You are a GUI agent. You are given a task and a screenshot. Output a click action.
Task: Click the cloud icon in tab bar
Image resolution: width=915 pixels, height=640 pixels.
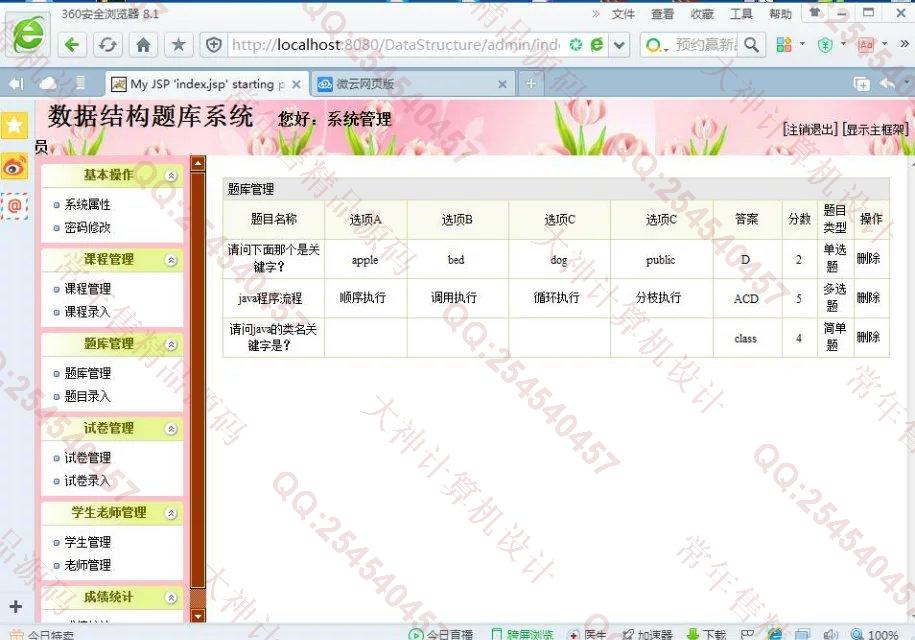(48, 84)
